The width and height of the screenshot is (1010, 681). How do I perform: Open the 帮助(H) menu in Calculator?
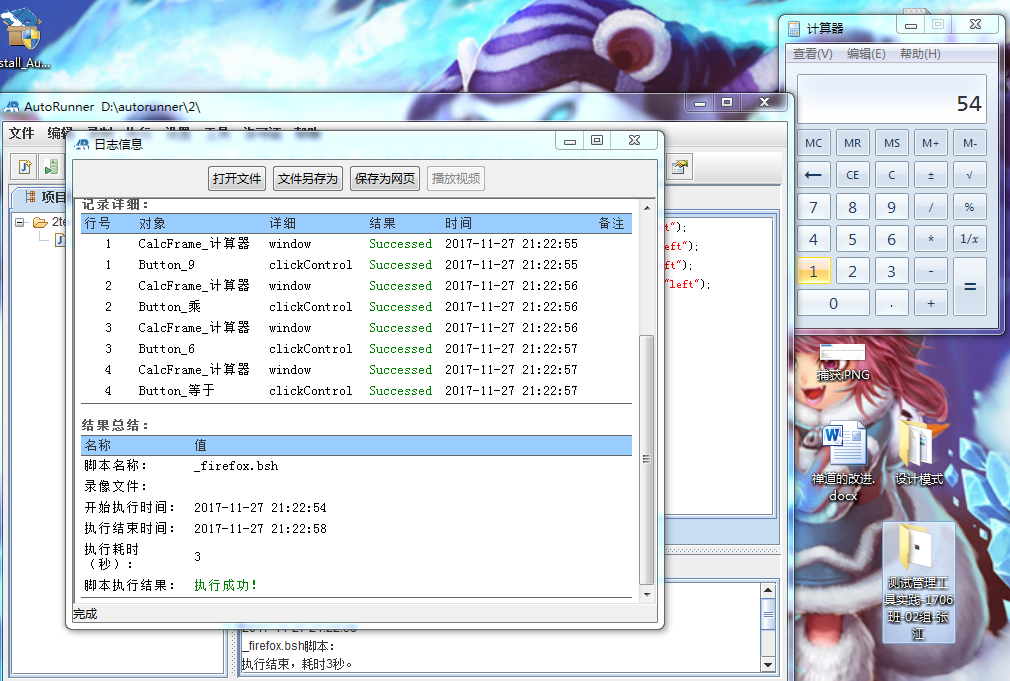coord(920,54)
